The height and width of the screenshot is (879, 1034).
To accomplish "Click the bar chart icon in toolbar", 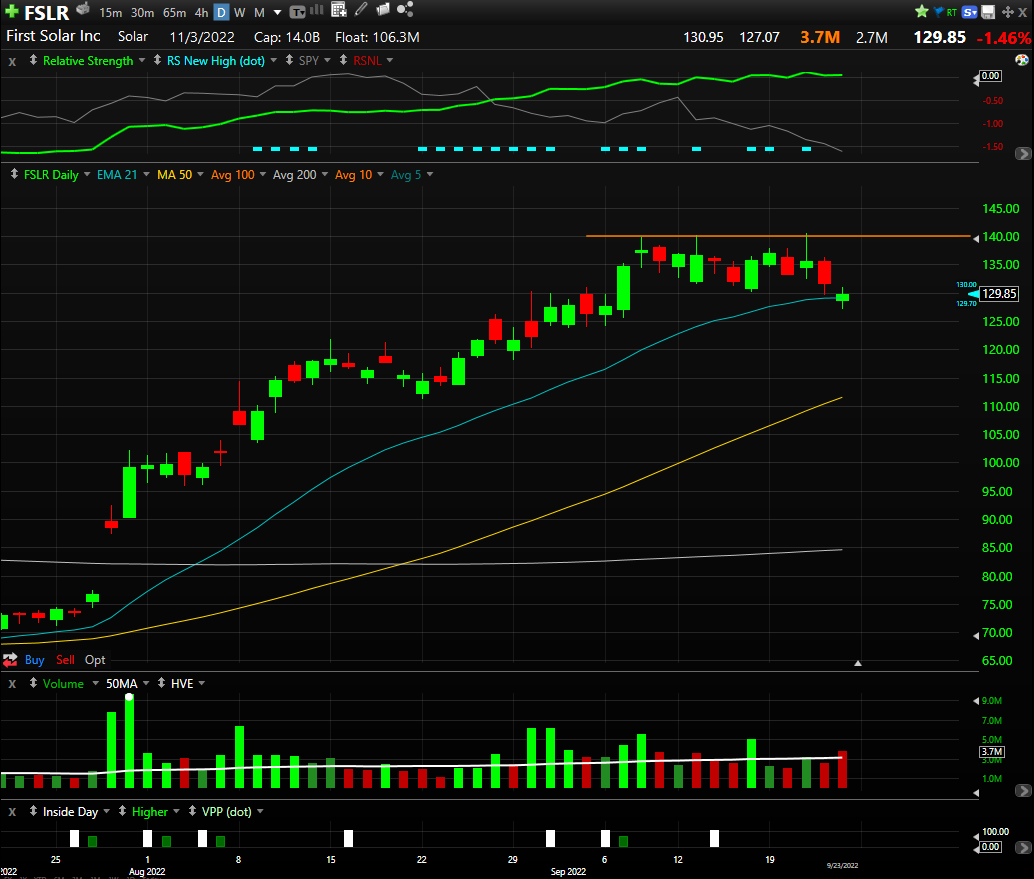I will (317, 9).
